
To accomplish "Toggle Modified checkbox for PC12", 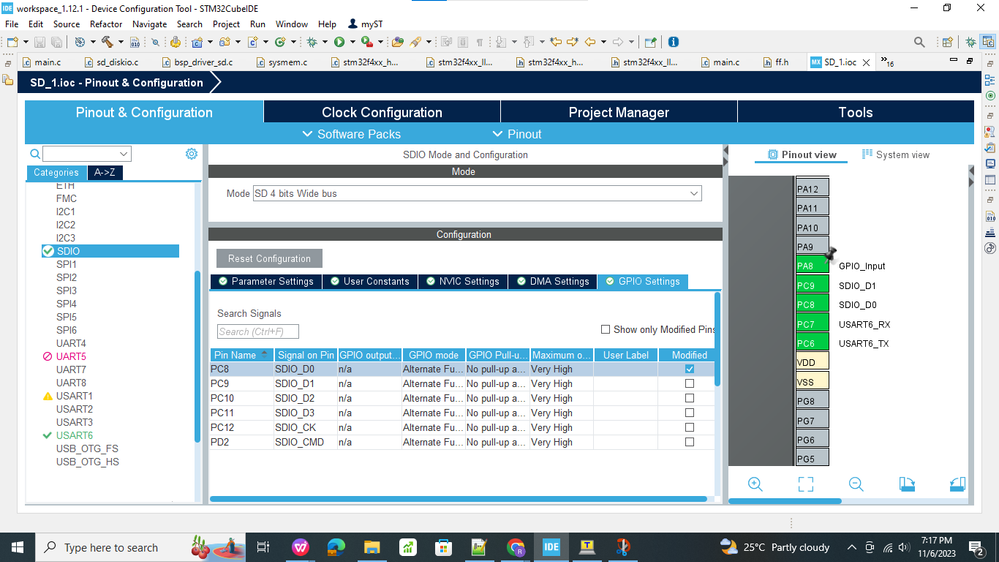I will click(689, 428).
